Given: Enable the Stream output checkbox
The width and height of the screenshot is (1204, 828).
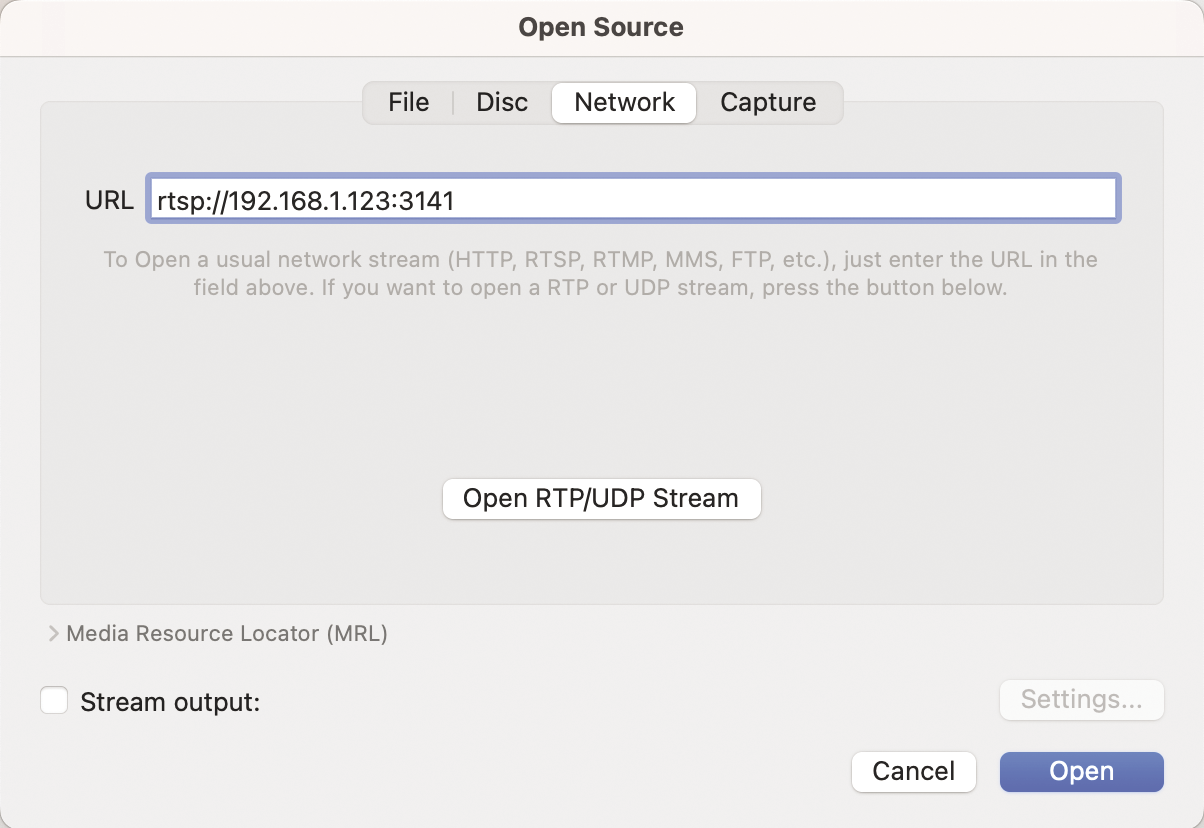Looking at the screenshot, I should [54, 700].
